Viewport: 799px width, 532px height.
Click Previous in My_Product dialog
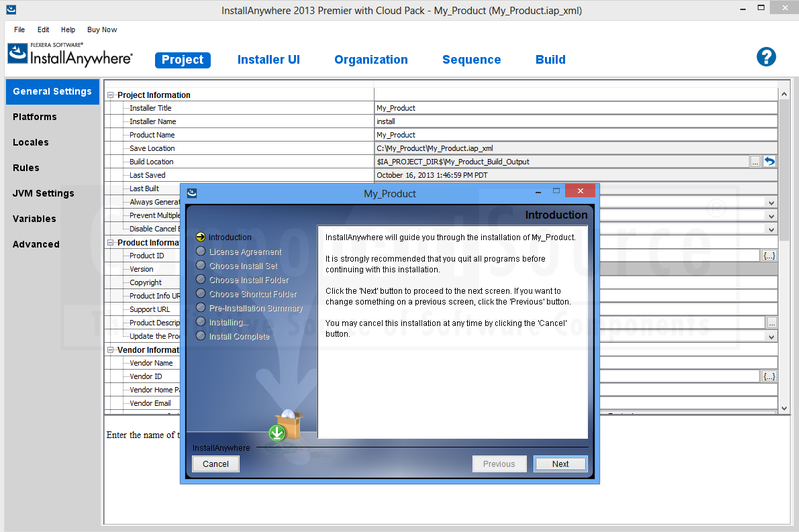point(499,464)
